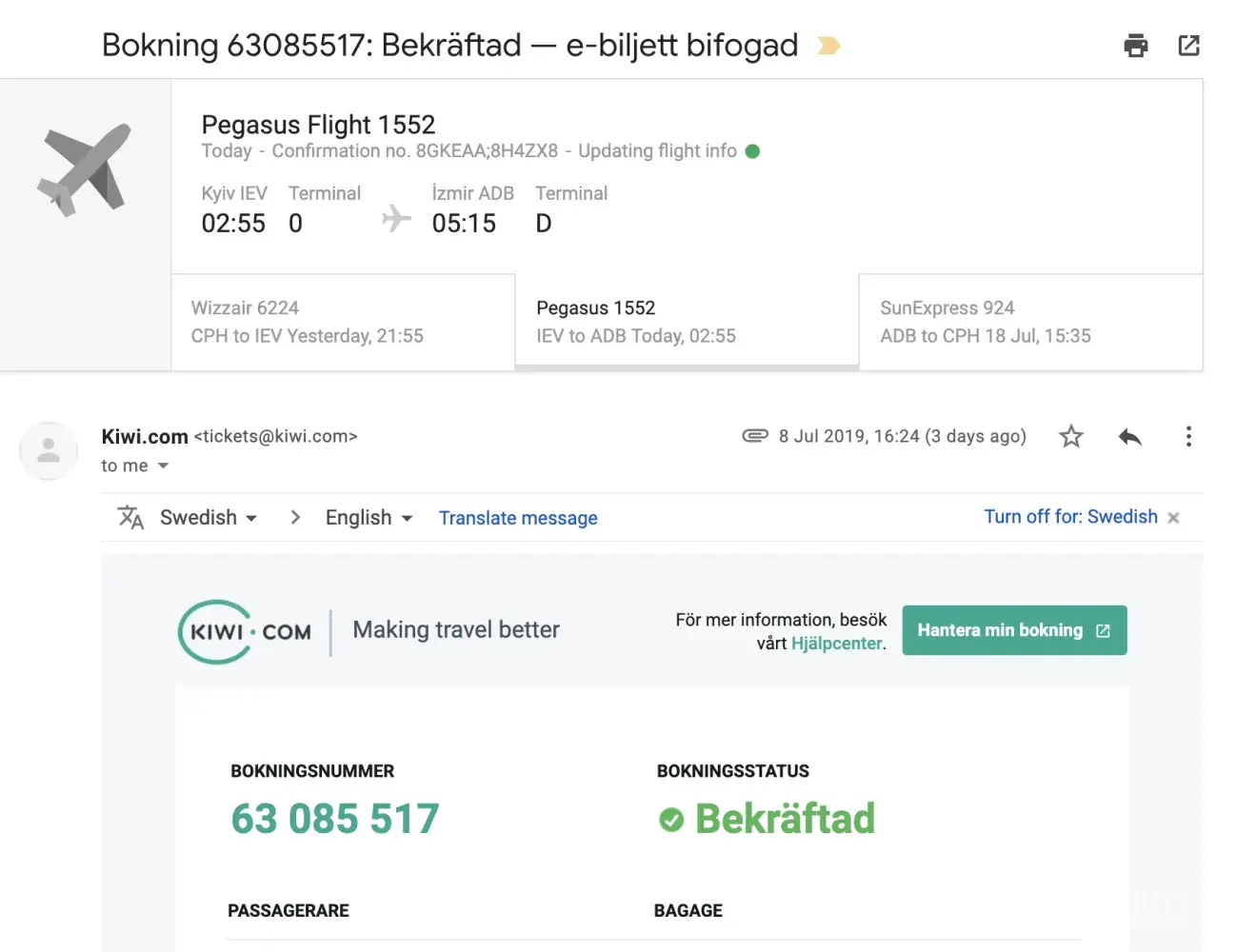Screen dimensions: 1236x952
Task: Click the Translate message link
Action: [x=518, y=518]
